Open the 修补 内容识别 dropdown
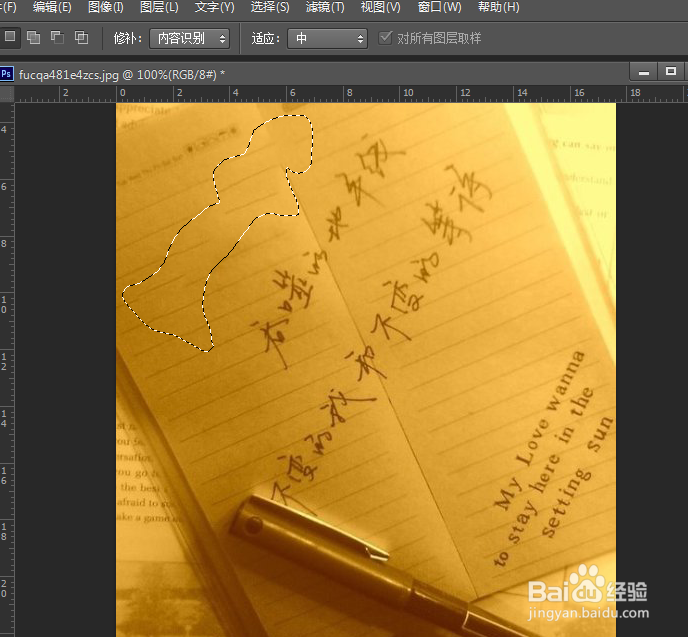Screen dimensions: 688x637 pos(189,39)
